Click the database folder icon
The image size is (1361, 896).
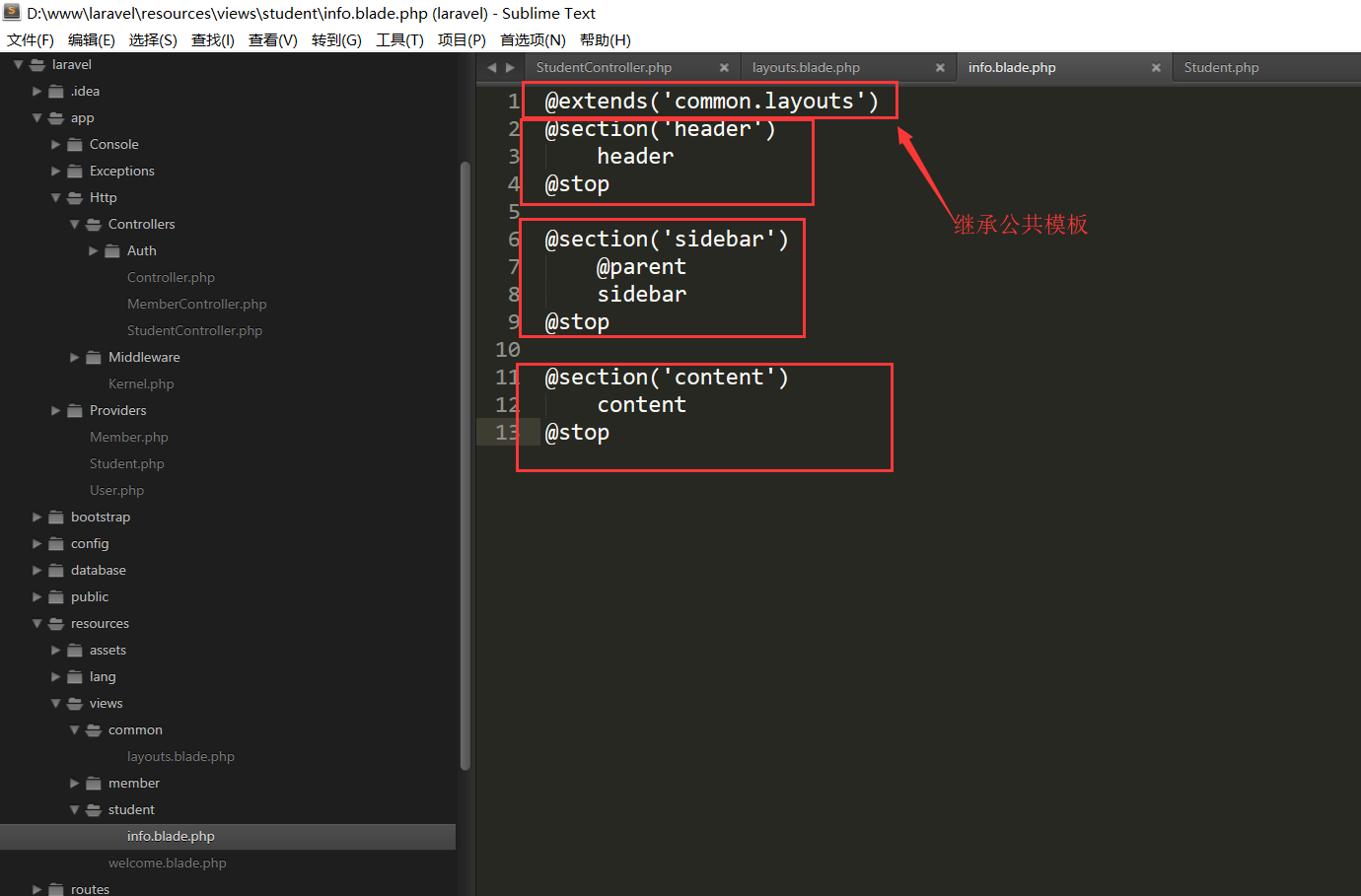coord(56,571)
